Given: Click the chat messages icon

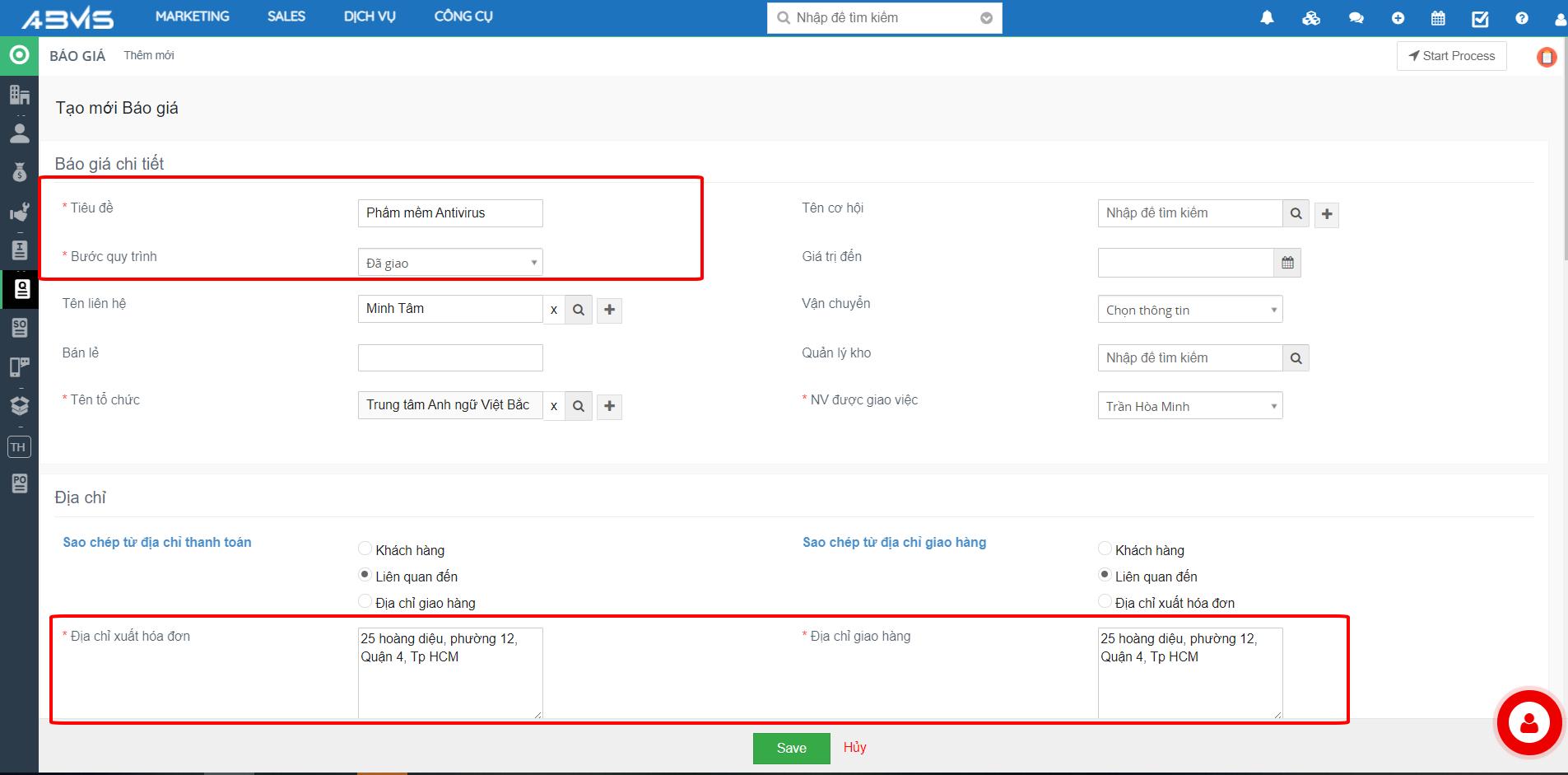Looking at the screenshot, I should tap(1356, 18).
